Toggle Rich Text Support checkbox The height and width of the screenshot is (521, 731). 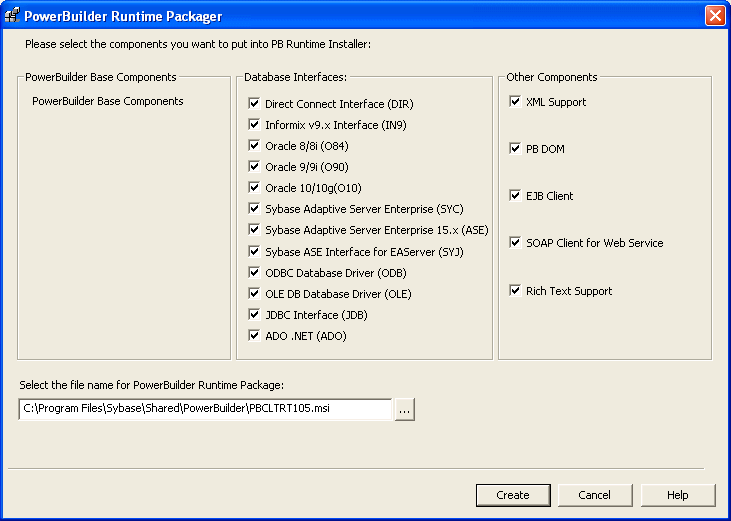[x=515, y=290]
